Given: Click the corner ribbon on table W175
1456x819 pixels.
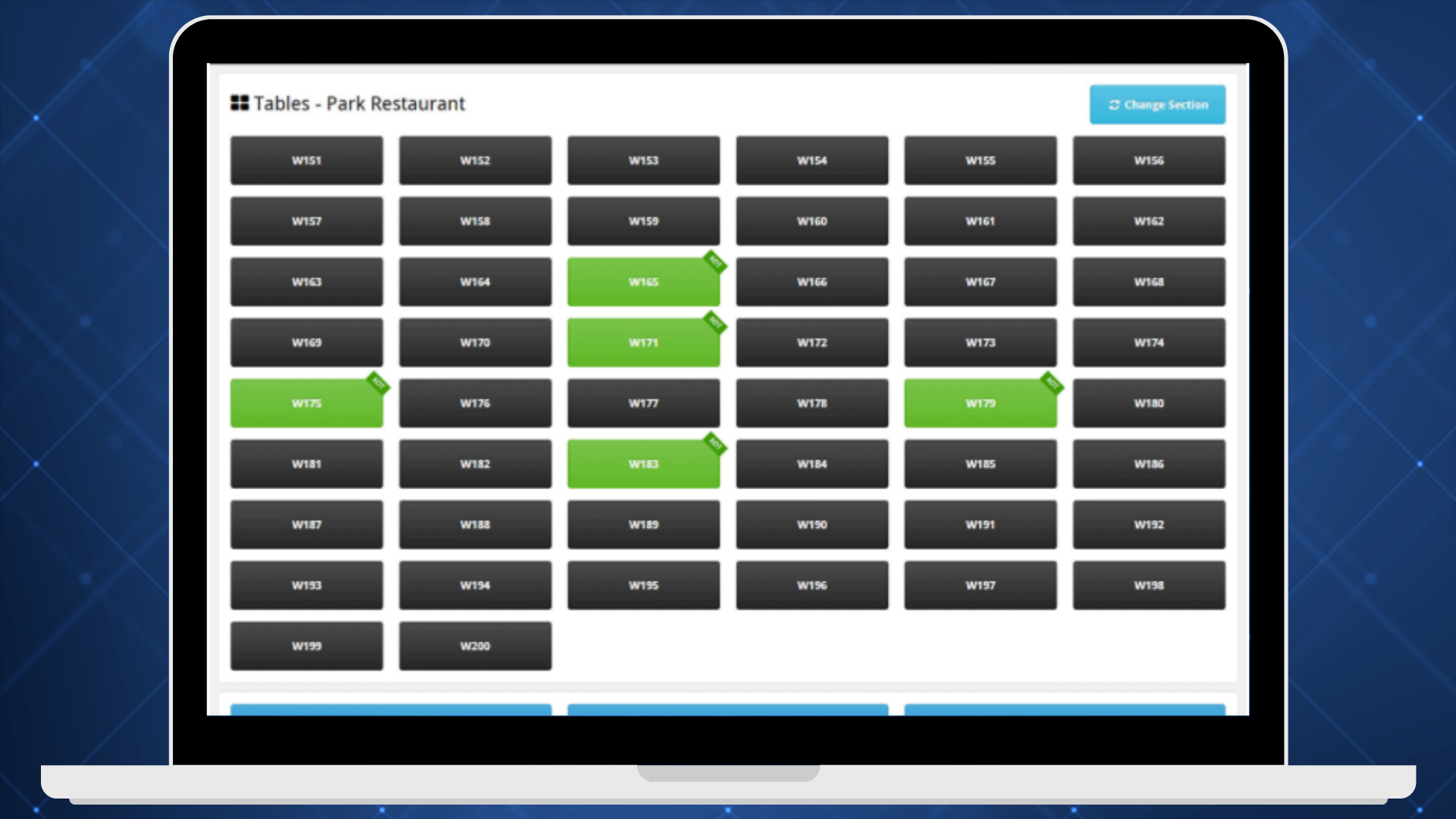Looking at the screenshot, I should 378,384.
